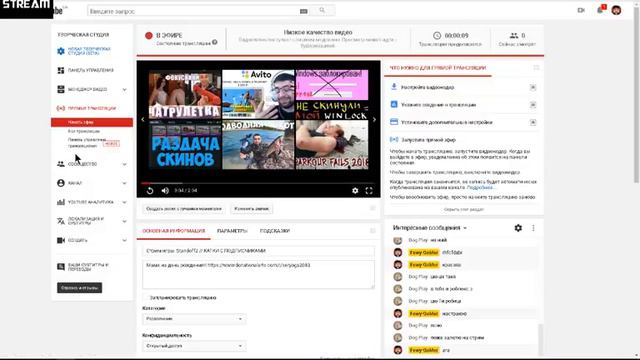
Task: Expand the Create sidebar section
Action: (124, 240)
